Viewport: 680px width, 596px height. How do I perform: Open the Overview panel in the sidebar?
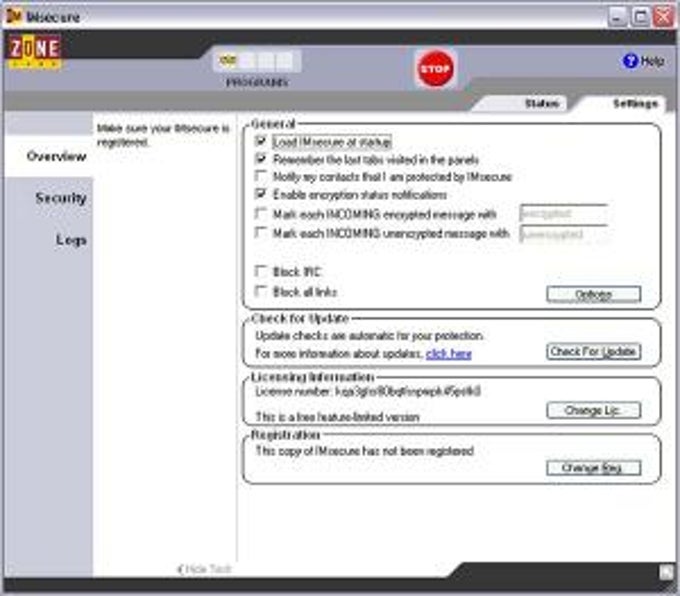49,156
